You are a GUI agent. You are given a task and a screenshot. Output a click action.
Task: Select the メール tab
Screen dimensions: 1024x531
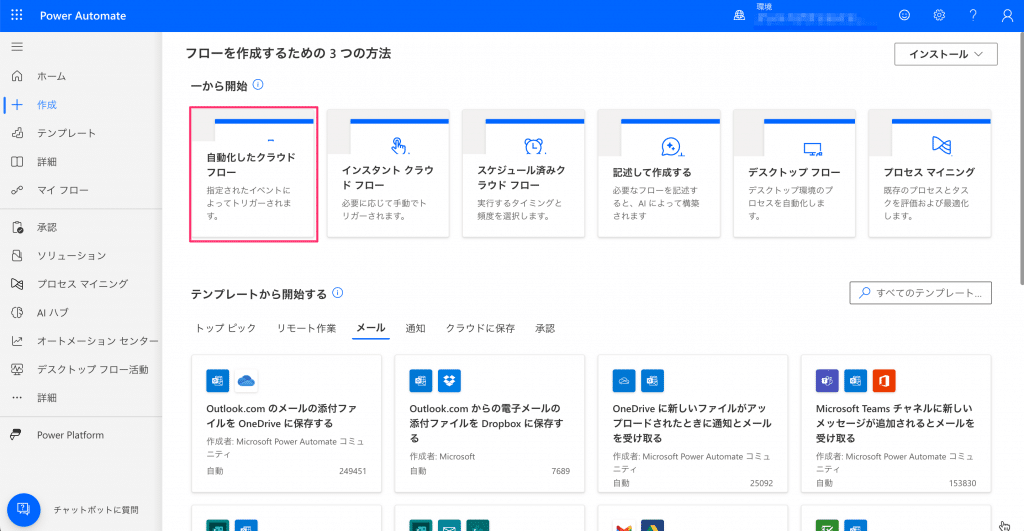(x=371, y=329)
